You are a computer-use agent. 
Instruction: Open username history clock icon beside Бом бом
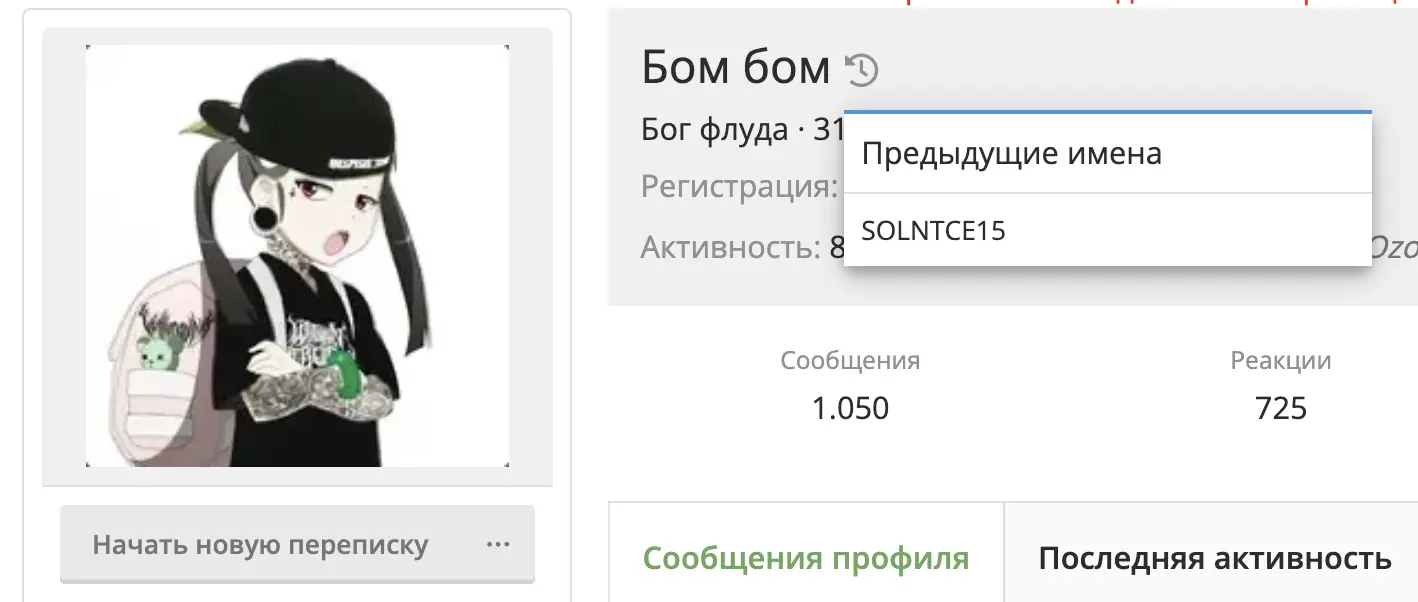click(x=862, y=69)
